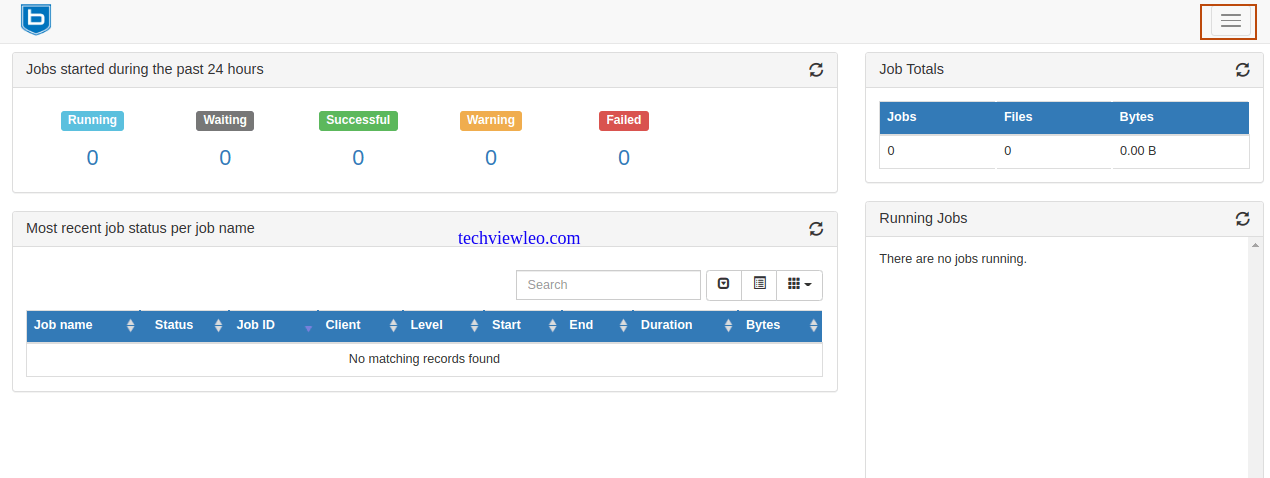
Task: Refresh Most recent job status panel
Action: click(x=816, y=229)
